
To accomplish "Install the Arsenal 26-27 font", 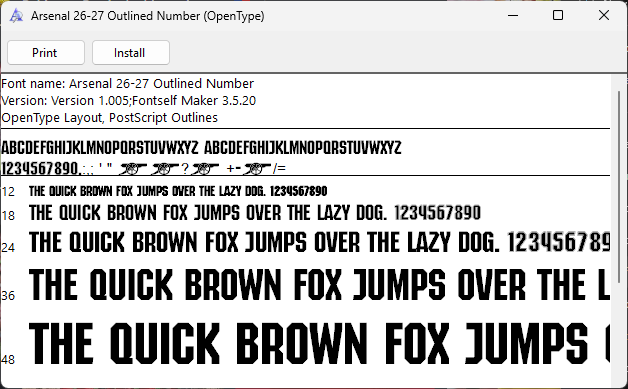I will pyautogui.click(x=131, y=52).
